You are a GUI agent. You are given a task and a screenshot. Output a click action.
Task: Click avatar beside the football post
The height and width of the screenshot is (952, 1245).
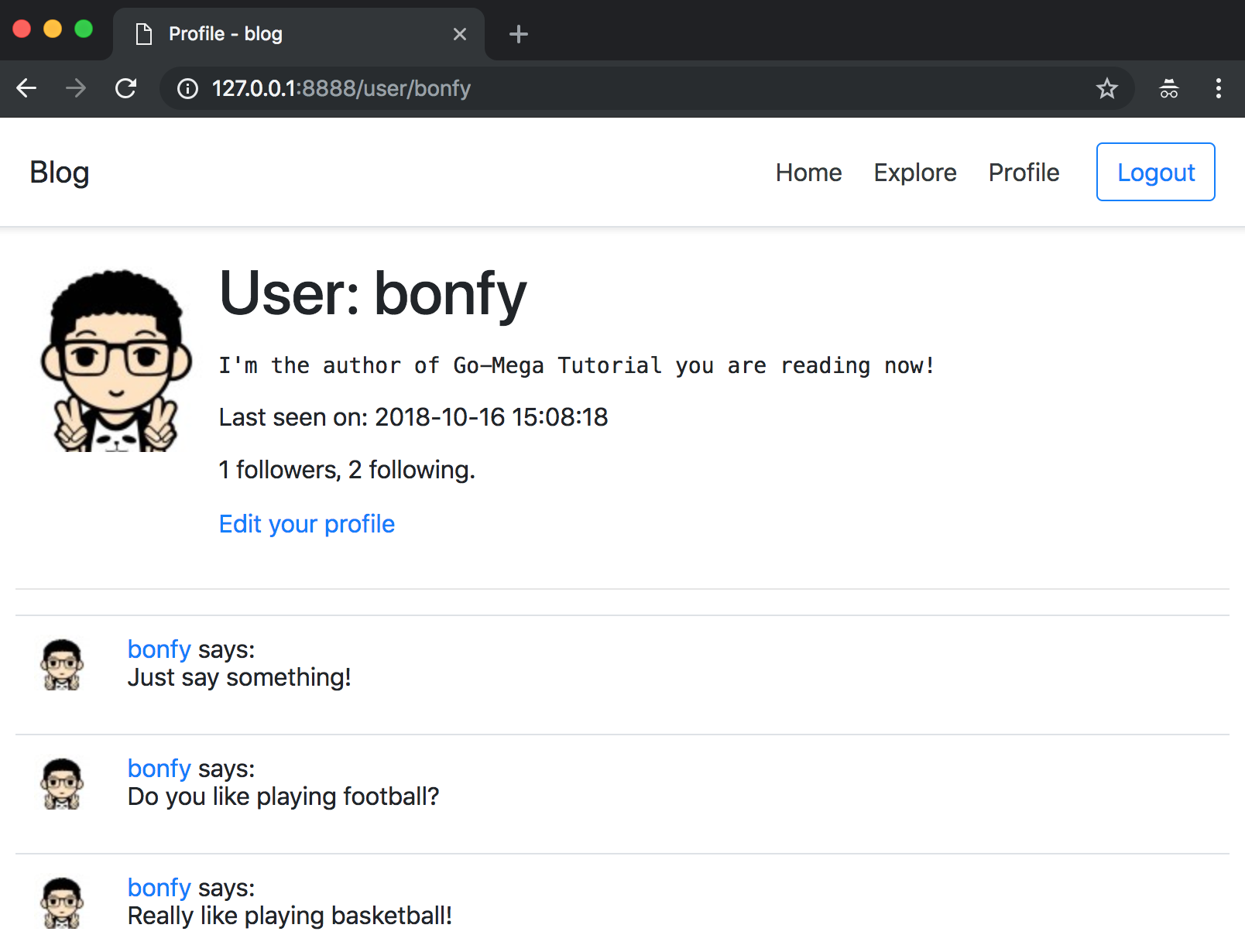click(62, 783)
